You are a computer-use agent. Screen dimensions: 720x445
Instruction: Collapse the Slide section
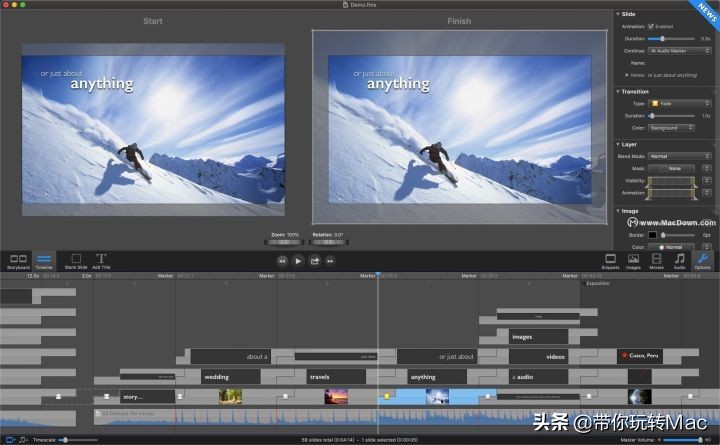618,14
